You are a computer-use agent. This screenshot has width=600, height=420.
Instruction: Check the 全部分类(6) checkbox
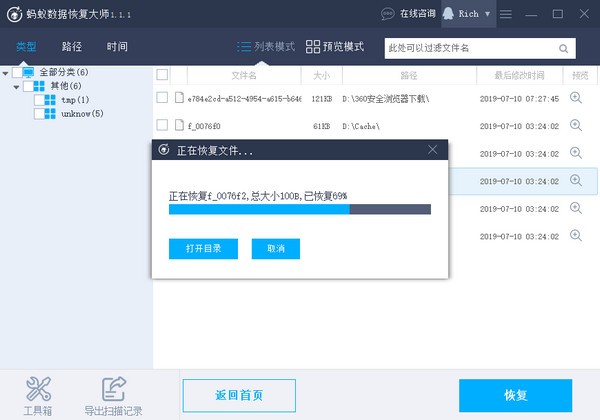pyautogui.click(x=17, y=72)
